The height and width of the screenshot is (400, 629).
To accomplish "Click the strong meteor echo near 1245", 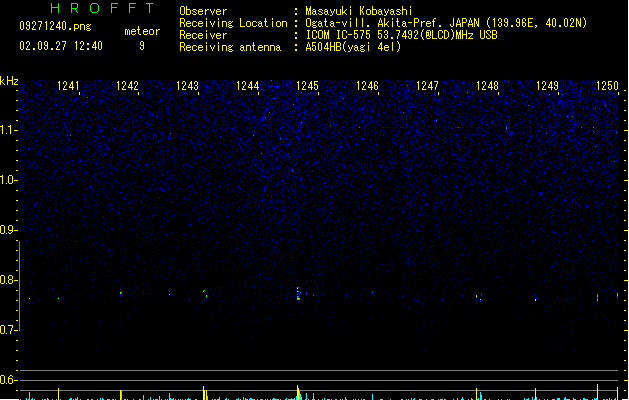I will coord(298,294).
